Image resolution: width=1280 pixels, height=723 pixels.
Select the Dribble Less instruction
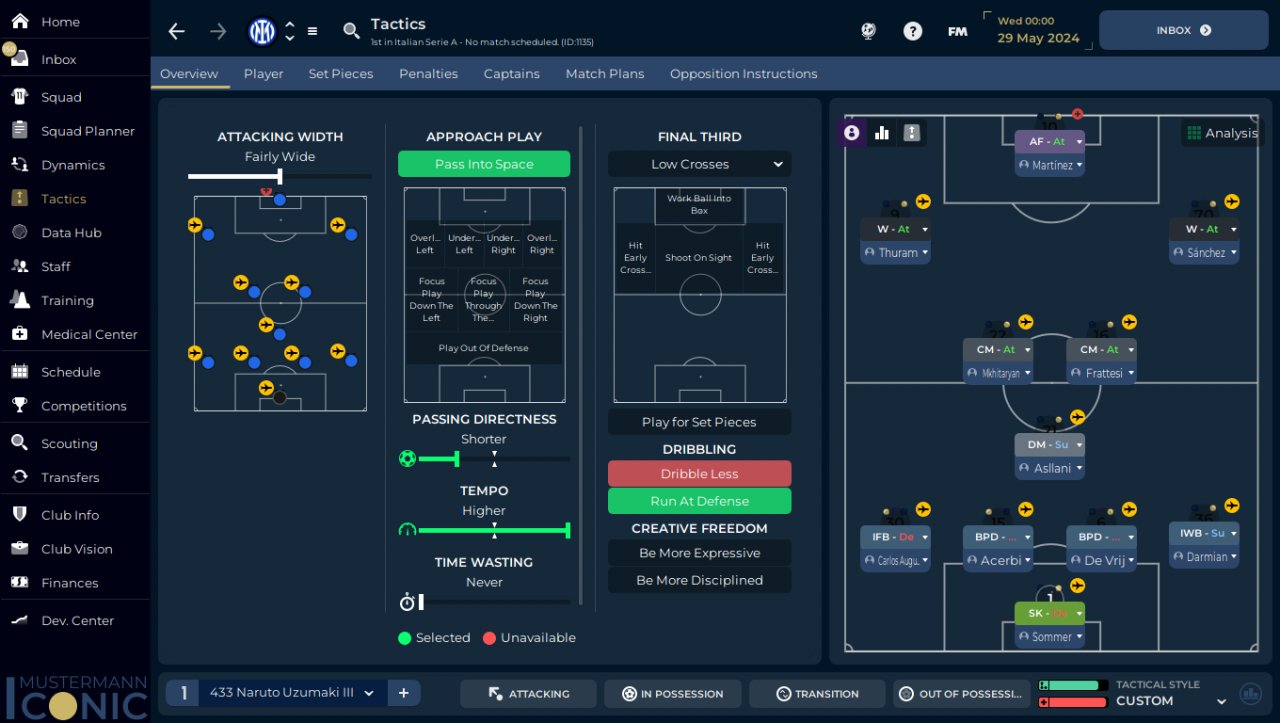[699, 474]
